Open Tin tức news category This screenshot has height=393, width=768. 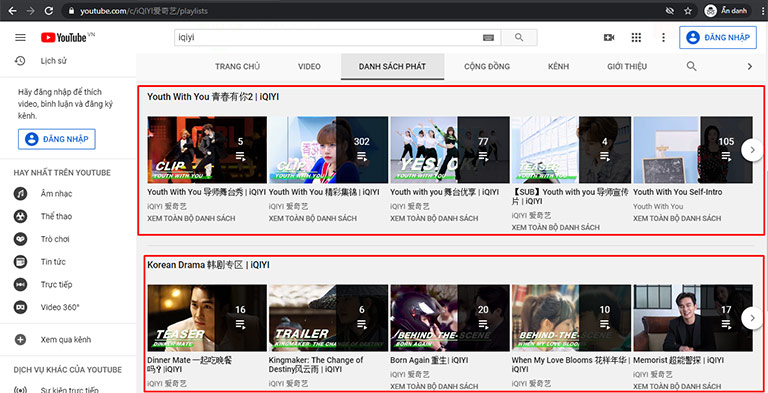[x=53, y=262]
